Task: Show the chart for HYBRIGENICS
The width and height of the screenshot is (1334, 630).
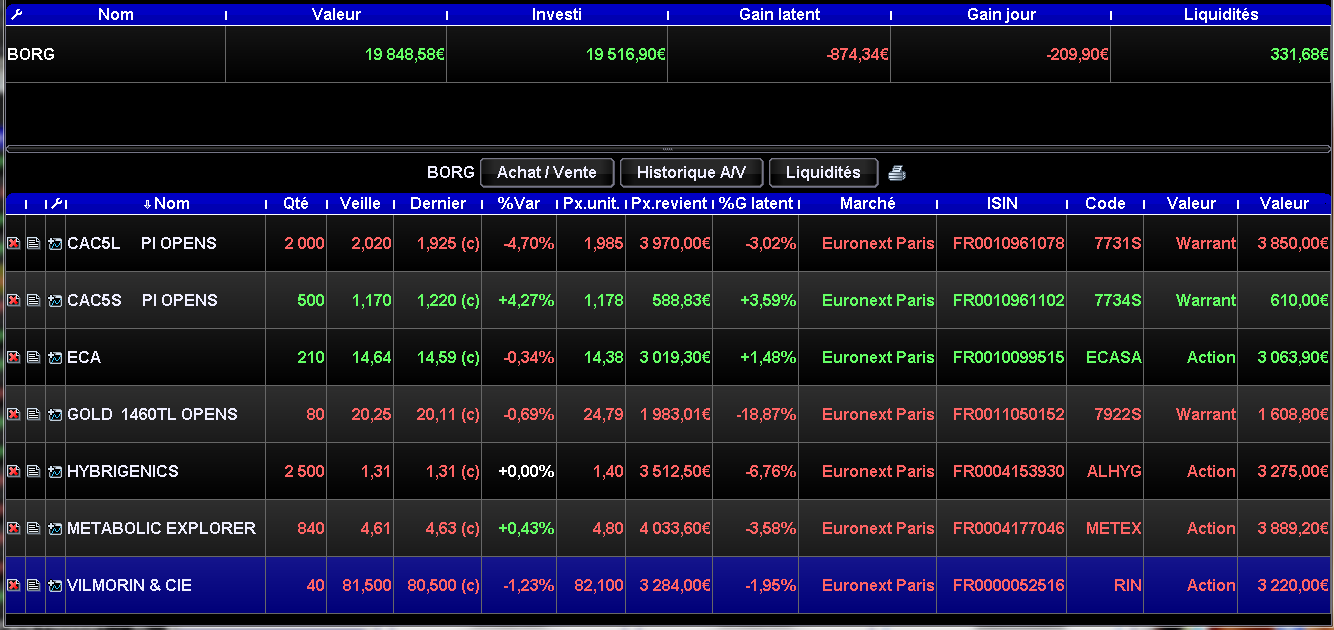Action: coord(55,471)
